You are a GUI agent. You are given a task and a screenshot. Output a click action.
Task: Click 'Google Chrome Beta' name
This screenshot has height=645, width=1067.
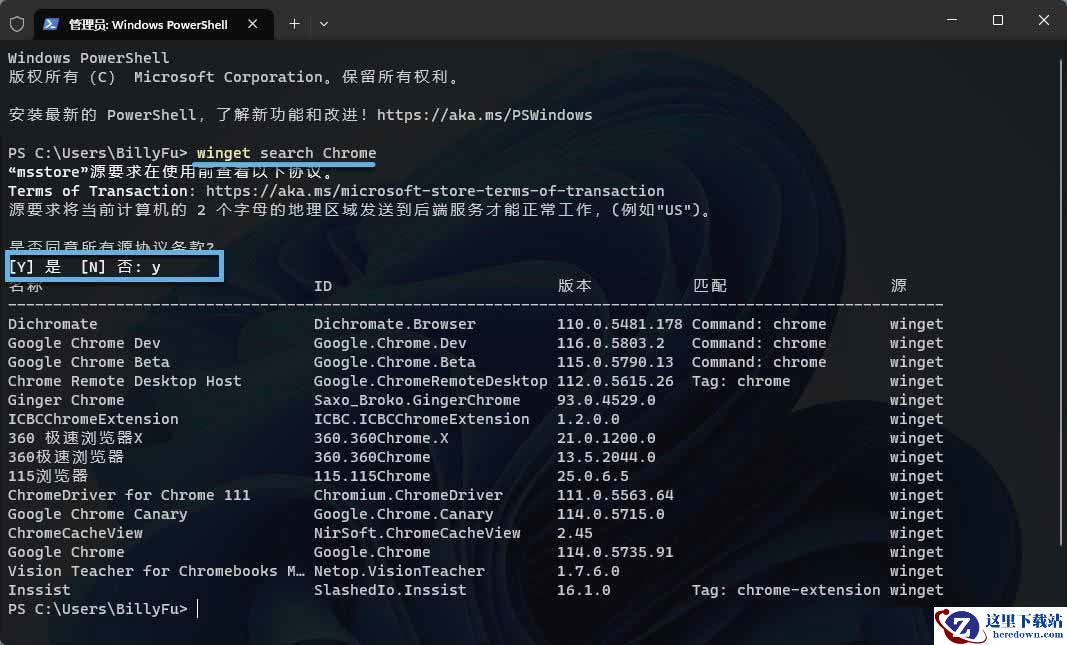[x=88, y=363]
